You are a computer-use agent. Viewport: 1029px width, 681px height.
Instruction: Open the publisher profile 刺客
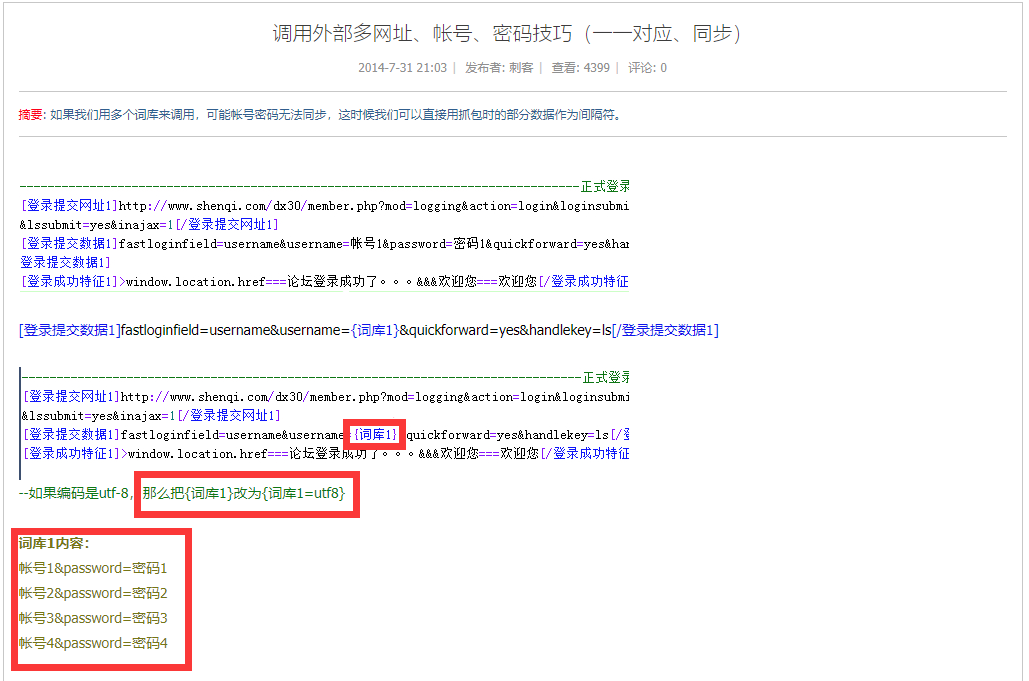click(523, 69)
